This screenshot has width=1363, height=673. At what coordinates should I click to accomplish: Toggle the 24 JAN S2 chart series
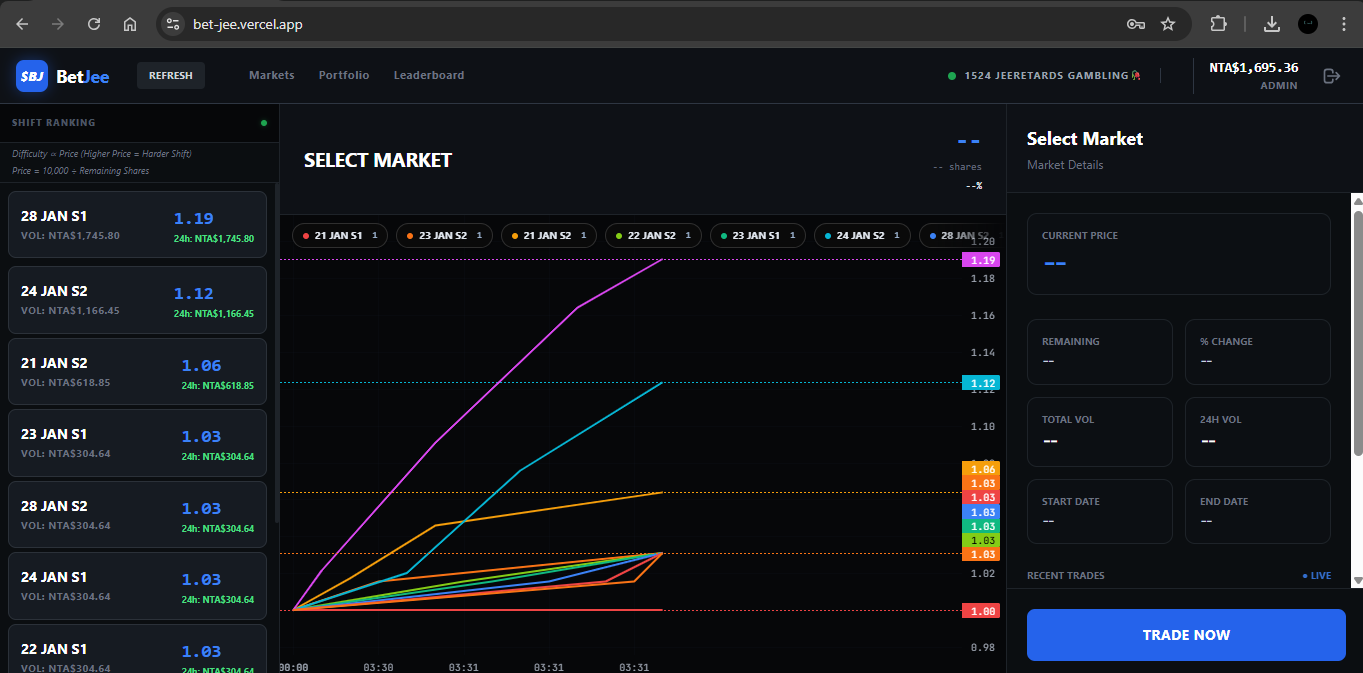(860, 236)
